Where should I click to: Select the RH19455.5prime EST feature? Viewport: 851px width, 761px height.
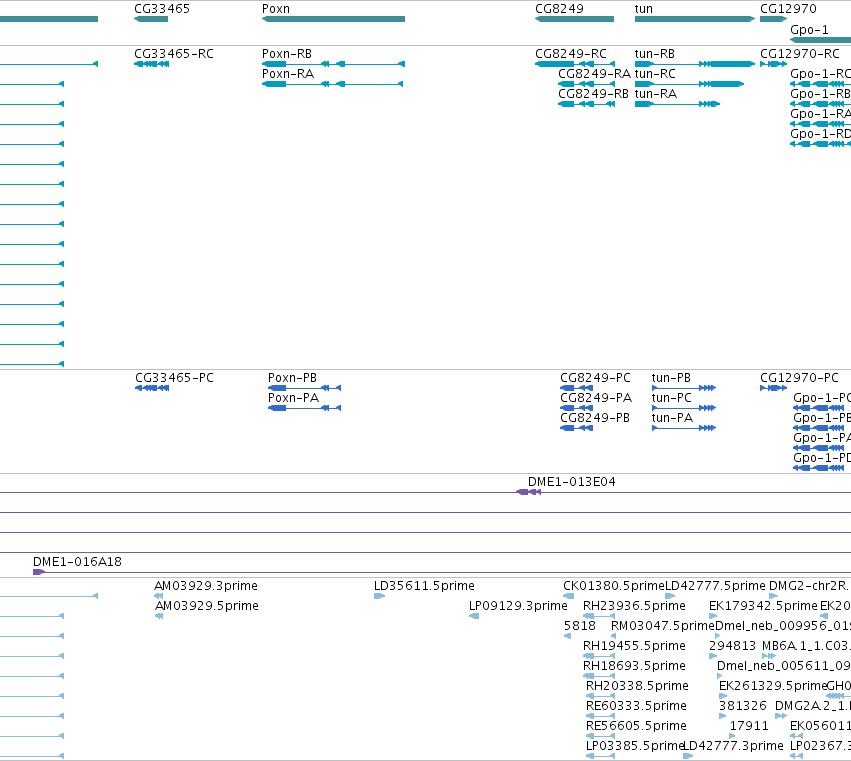(x=599, y=656)
